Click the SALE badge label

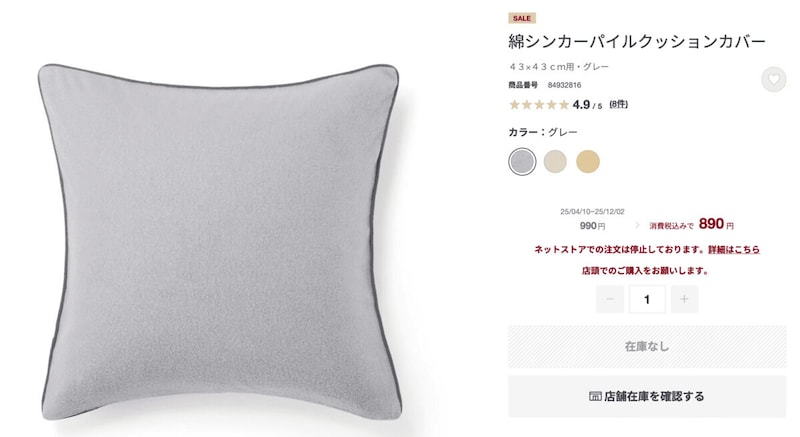pos(521,18)
